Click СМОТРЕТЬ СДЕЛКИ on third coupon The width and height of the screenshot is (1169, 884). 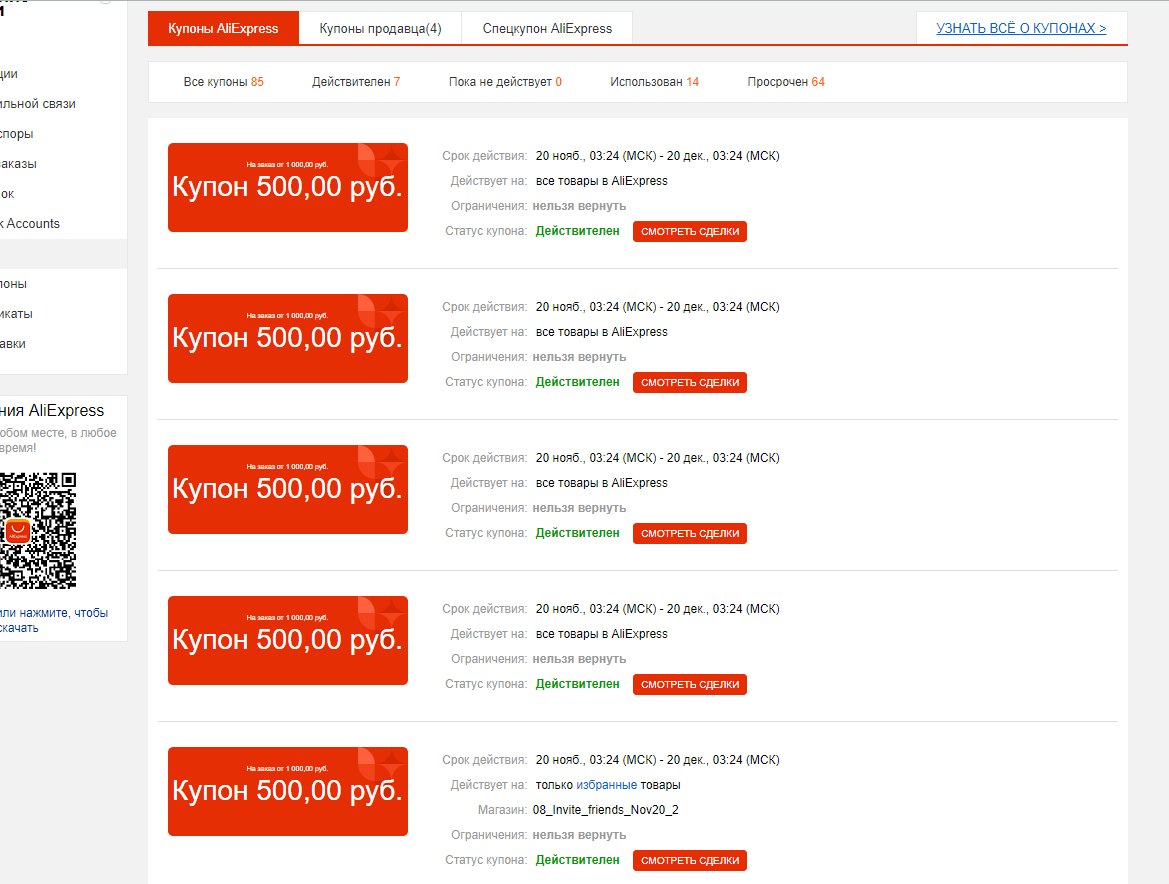(690, 534)
